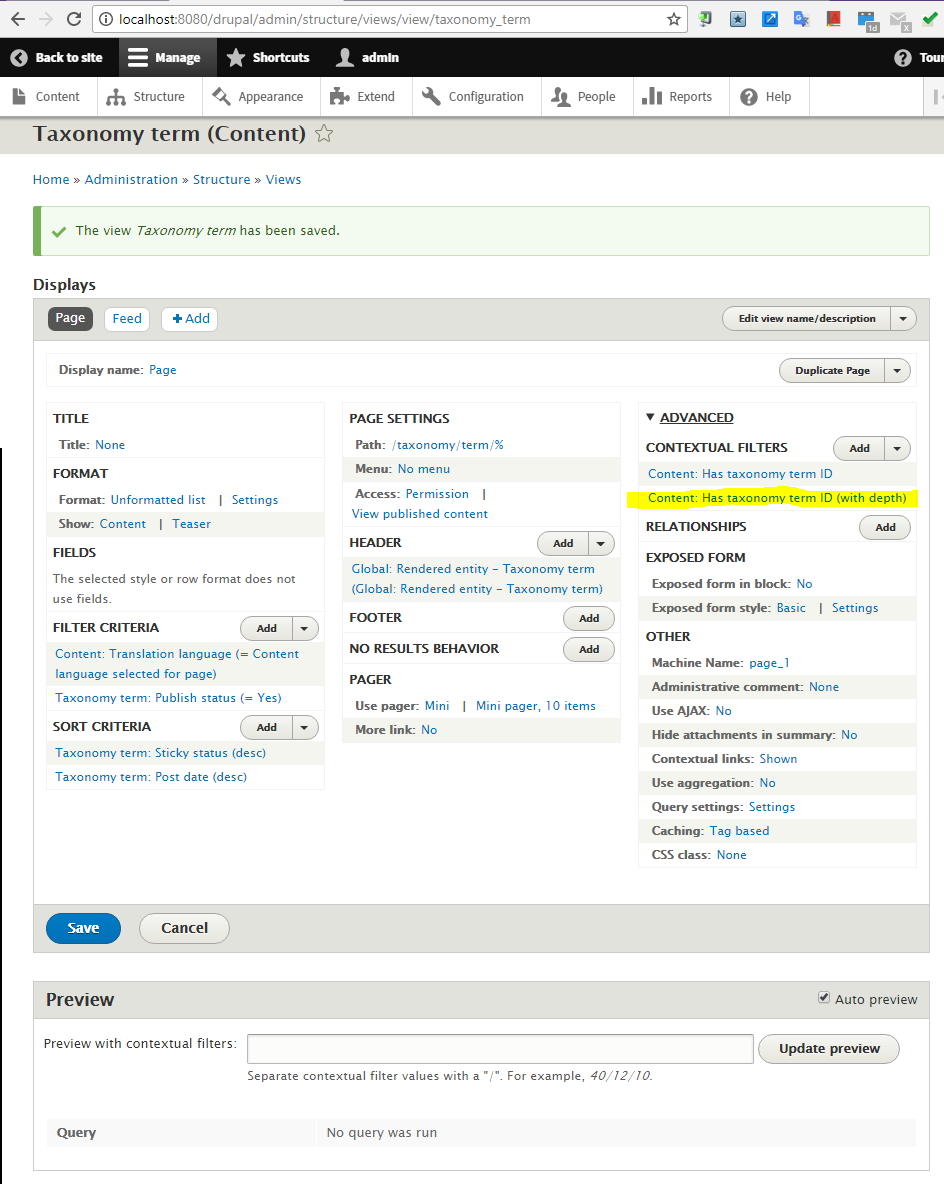944x1184 pixels.
Task: Toggle the Auto preview checkbox
Action: click(x=825, y=997)
